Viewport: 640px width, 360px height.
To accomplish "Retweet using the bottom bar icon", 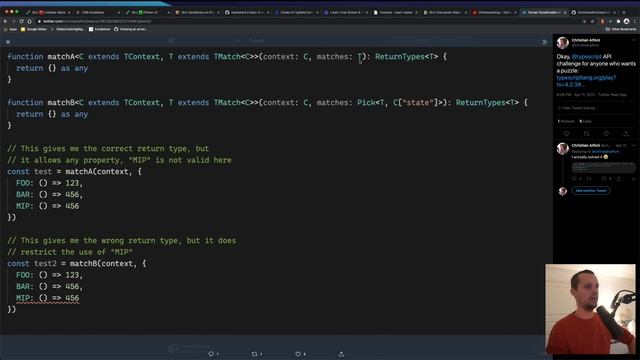I will pos(255,354).
